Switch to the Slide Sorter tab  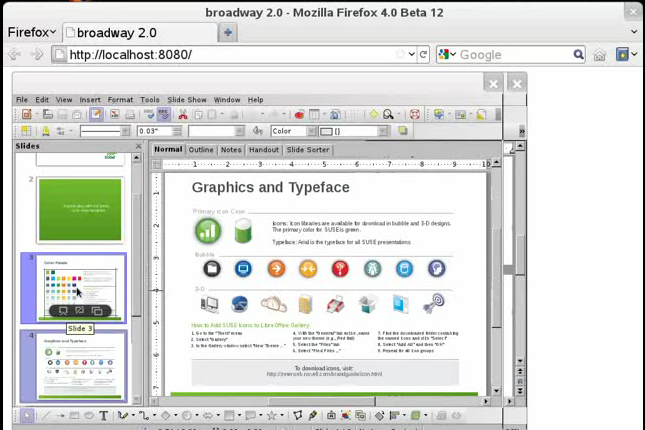(x=308, y=150)
